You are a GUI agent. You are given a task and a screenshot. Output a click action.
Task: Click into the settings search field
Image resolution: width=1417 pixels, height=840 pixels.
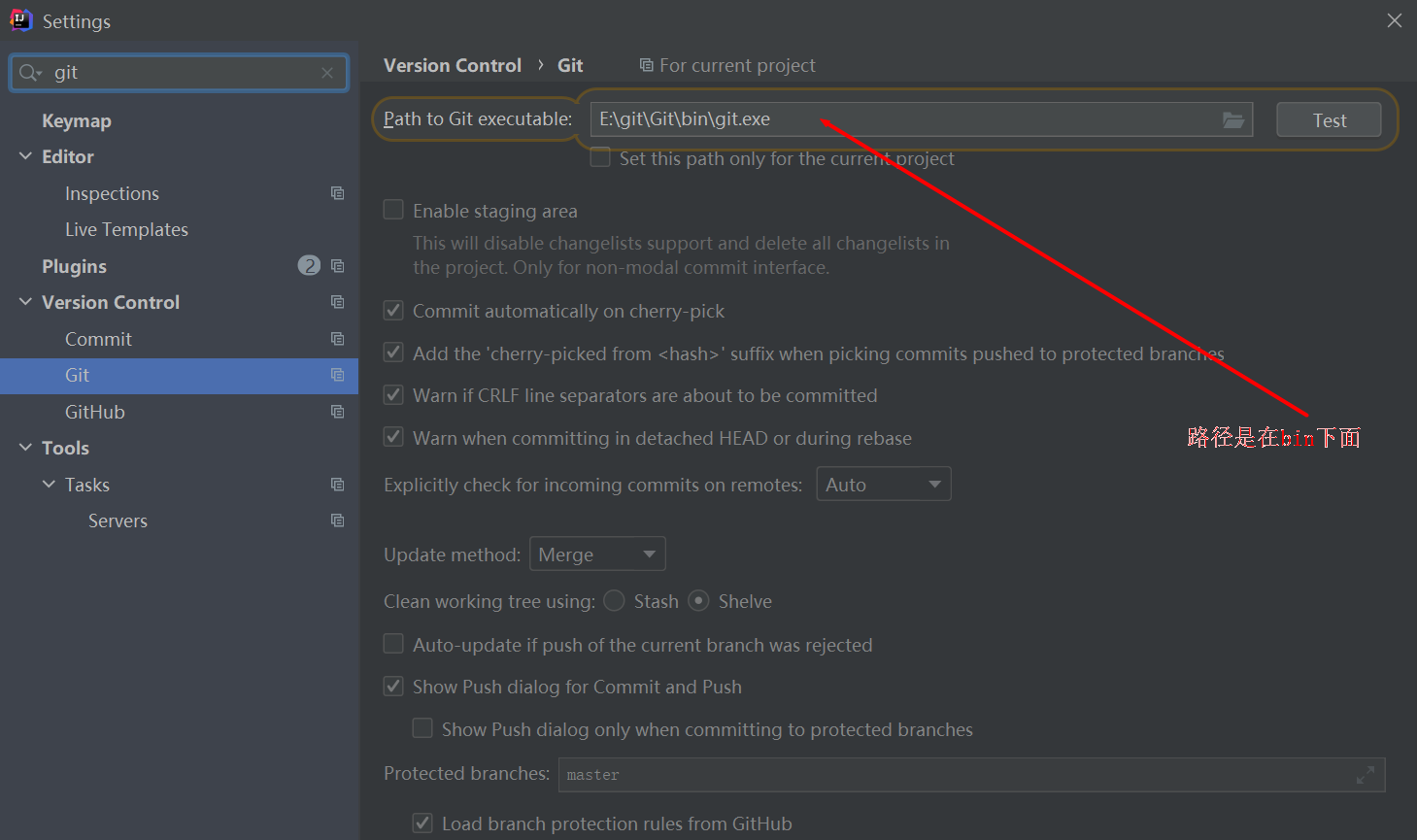pos(179,73)
